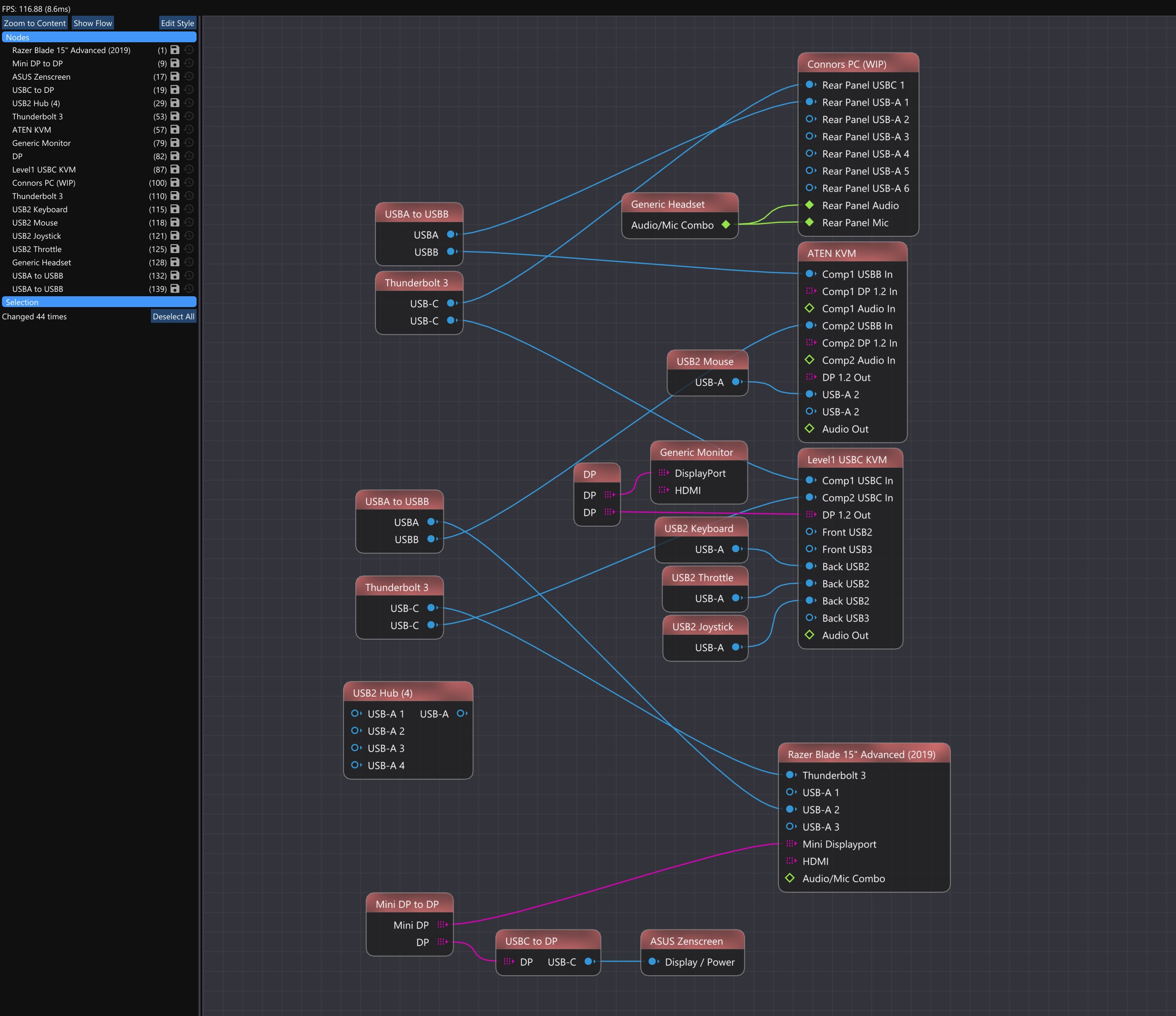Click restore icon for ATEN KVM row

click(189, 129)
